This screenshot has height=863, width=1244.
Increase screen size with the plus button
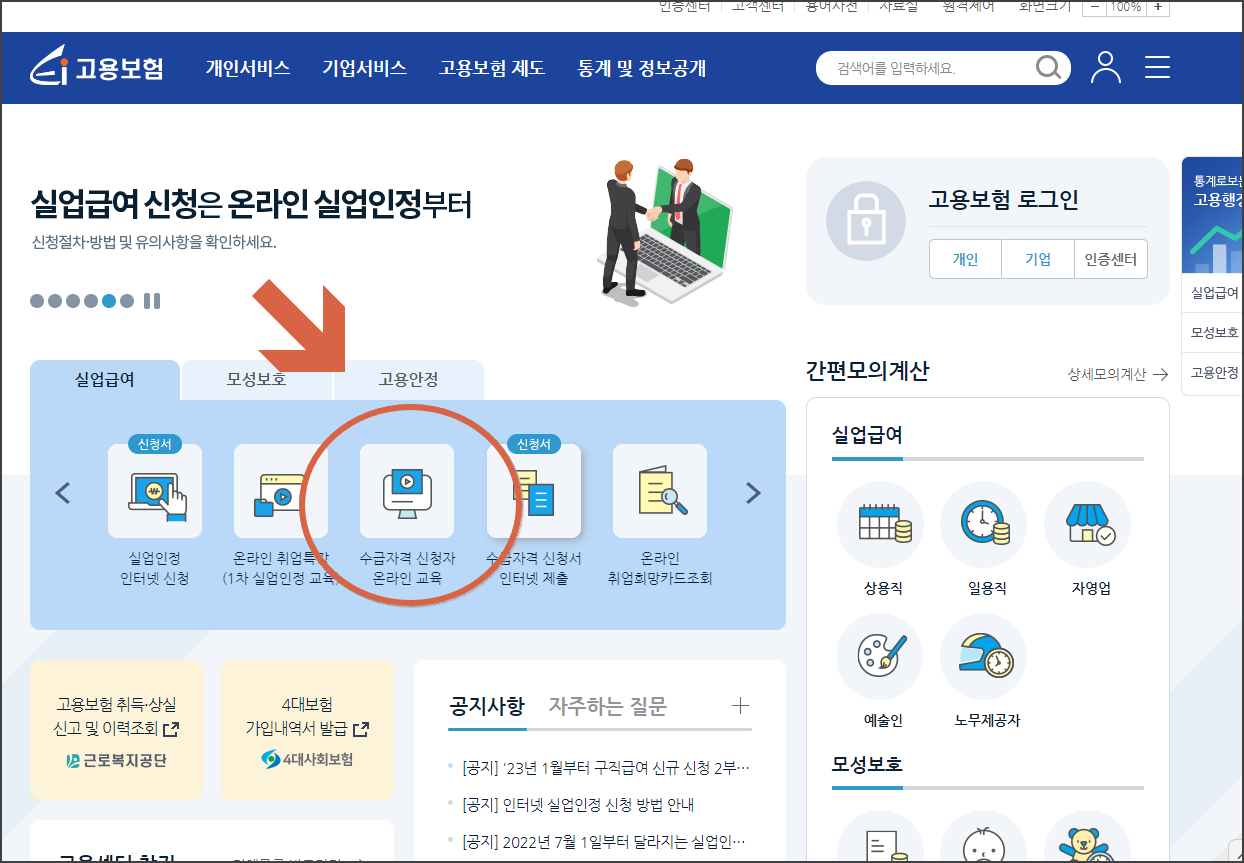pyautogui.click(x=1158, y=6)
